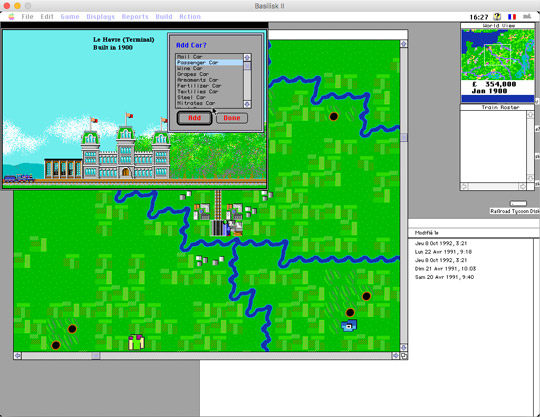The width and height of the screenshot is (540, 417).
Task: Click the Add button
Action: (x=194, y=118)
